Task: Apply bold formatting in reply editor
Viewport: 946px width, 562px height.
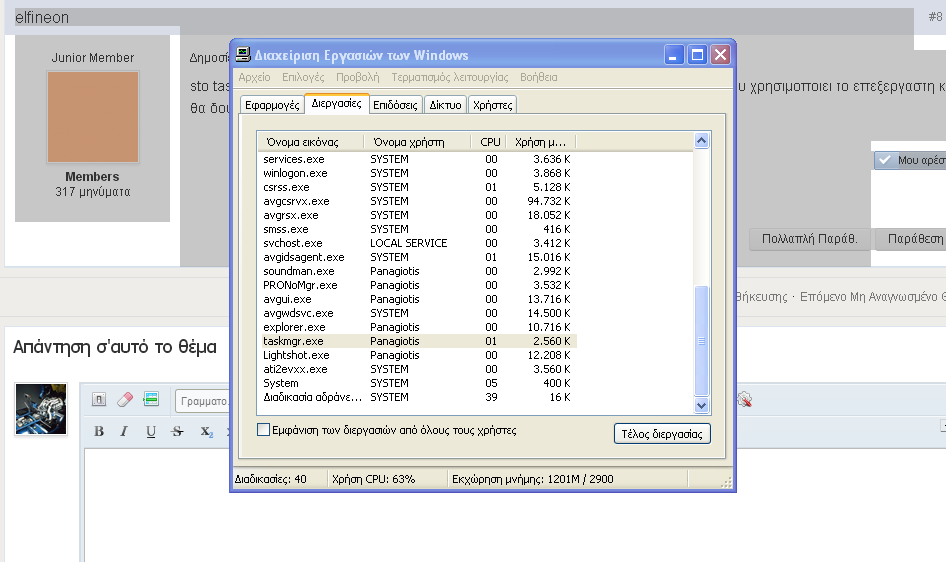Action: click(99, 431)
